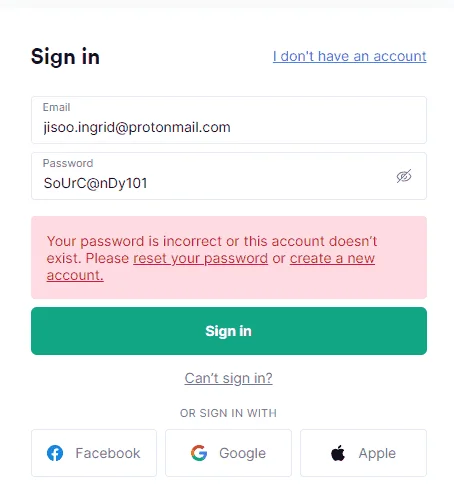Image resolution: width=454 pixels, height=487 pixels.
Task: Click the OR SIGN IN WITH caption
Action: point(229,413)
